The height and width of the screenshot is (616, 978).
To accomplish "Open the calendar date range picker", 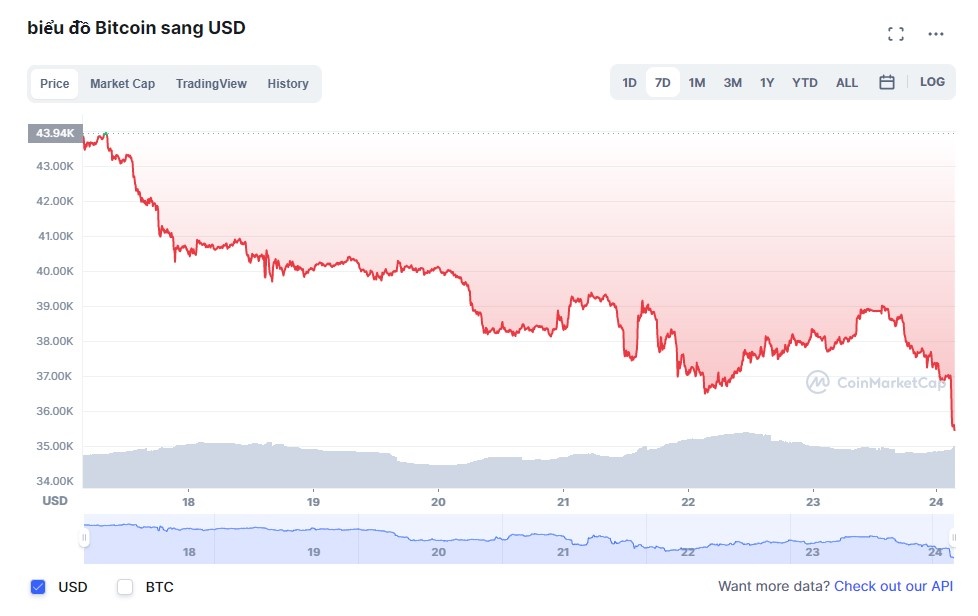I will pyautogui.click(x=886, y=82).
